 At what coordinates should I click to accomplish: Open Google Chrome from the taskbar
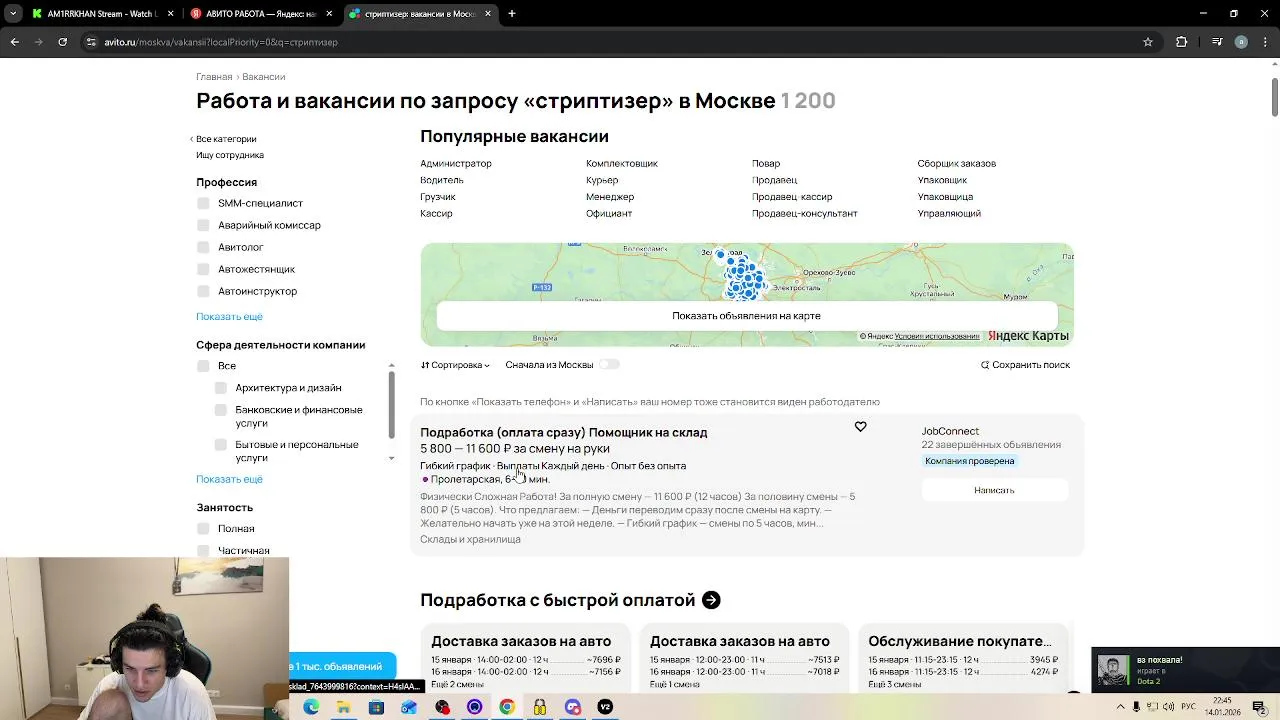(507, 707)
